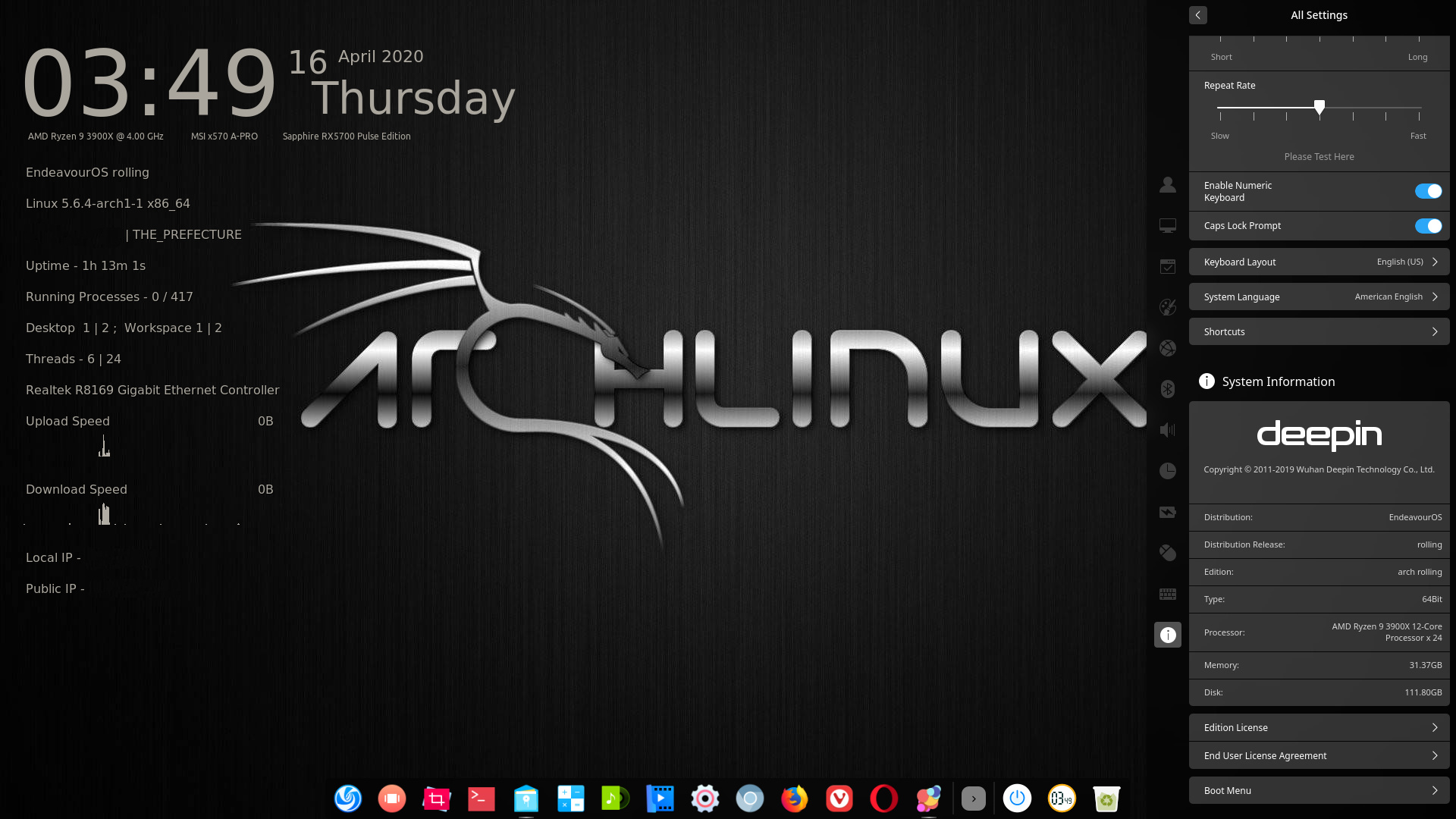The width and height of the screenshot is (1456, 819).
Task: Expand dock tray arrow button
Action: tap(974, 799)
